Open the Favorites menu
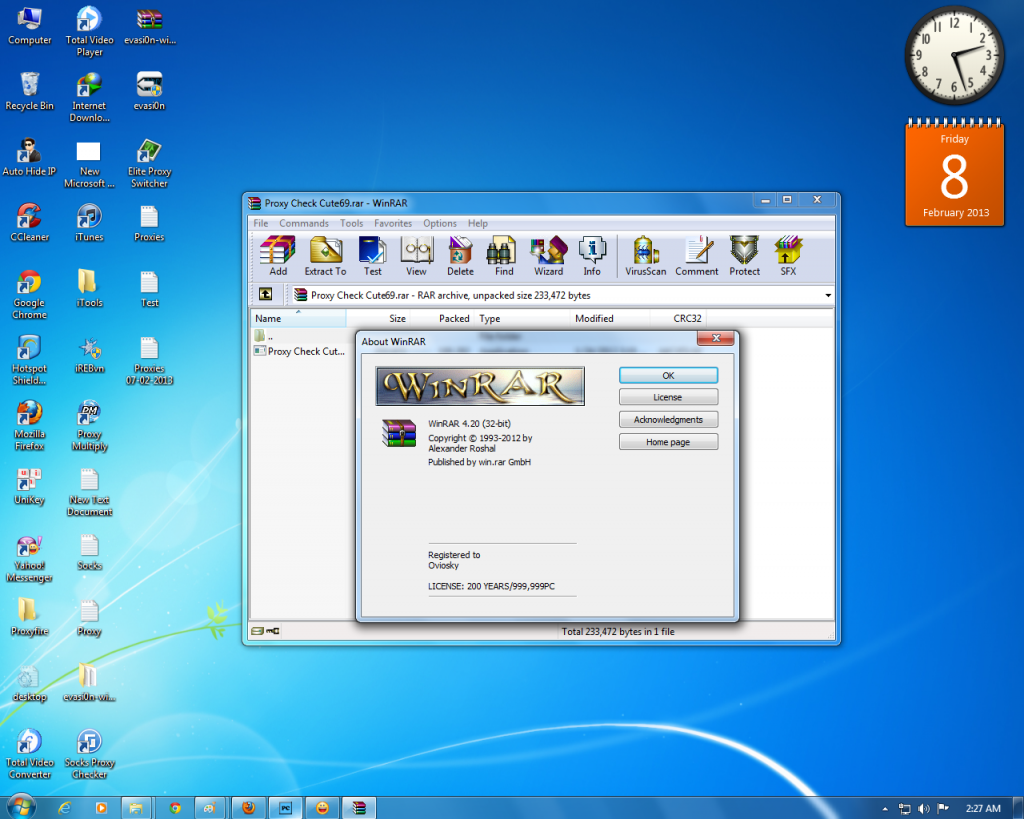 click(392, 223)
